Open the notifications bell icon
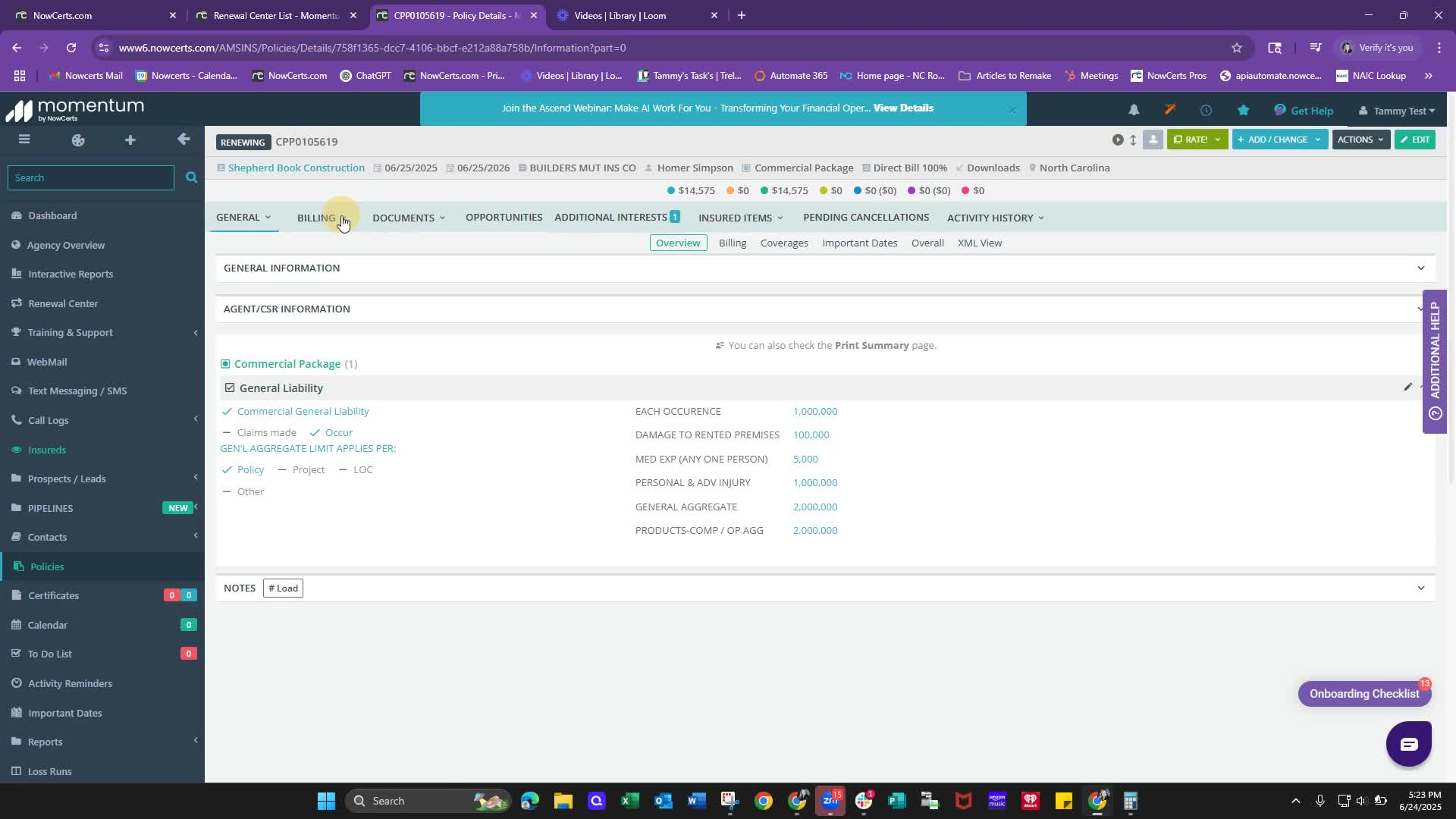Image resolution: width=1456 pixels, height=819 pixels. 1134,110
